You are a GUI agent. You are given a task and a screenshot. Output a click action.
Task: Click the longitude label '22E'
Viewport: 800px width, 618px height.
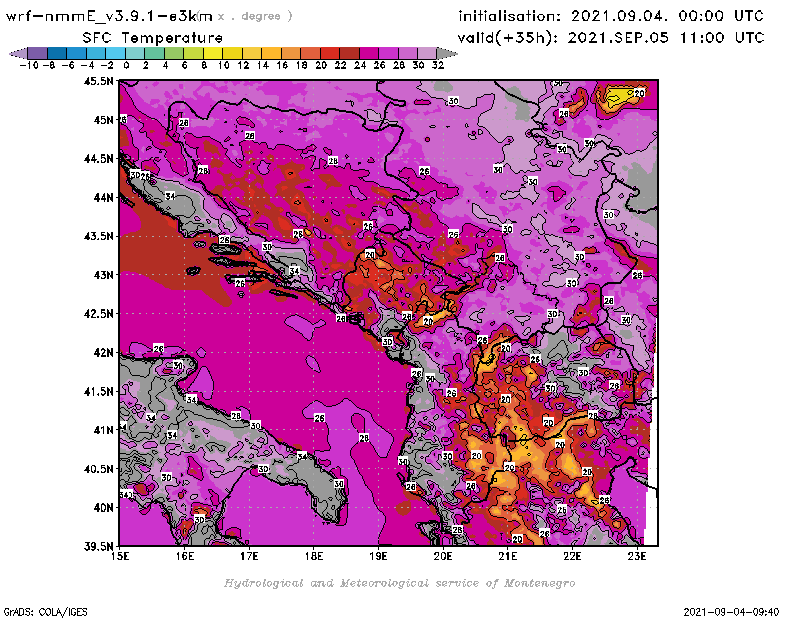pyautogui.click(x=572, y=556)
